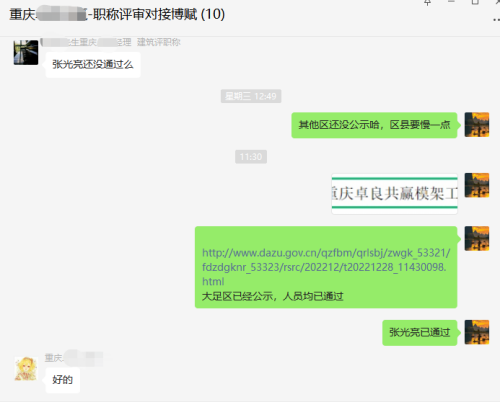Open the chat info three-dots menu
The height and width of the screenshot is (402, 500).
click(x=496, y=20)
